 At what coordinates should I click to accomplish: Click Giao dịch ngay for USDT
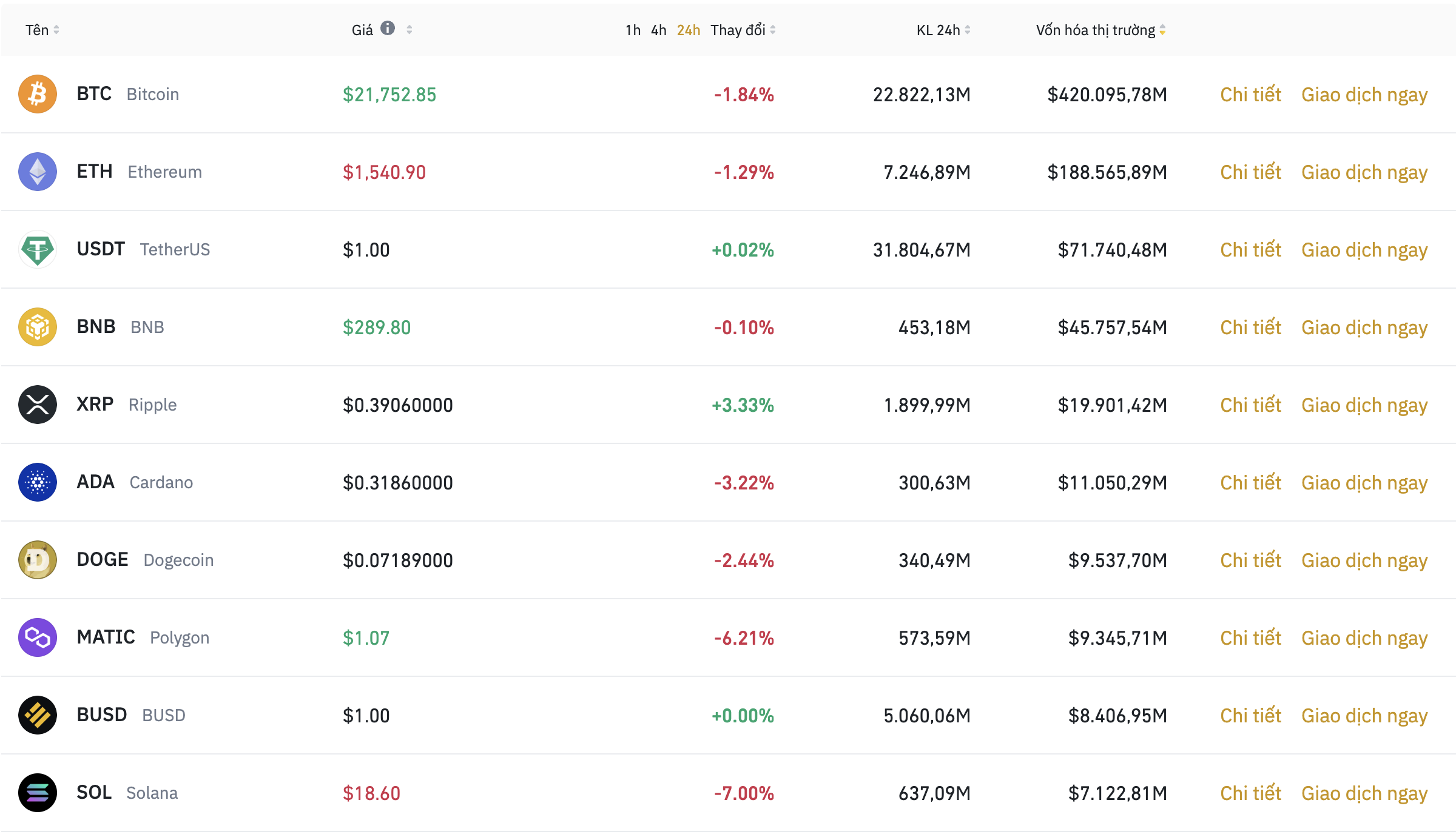1364,251
